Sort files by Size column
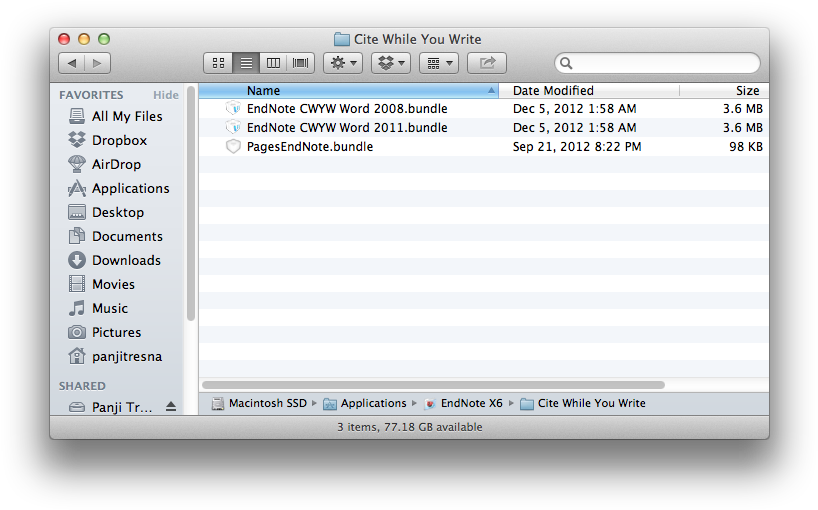Screen dimensions: 818x510 (x=724, y=91)
